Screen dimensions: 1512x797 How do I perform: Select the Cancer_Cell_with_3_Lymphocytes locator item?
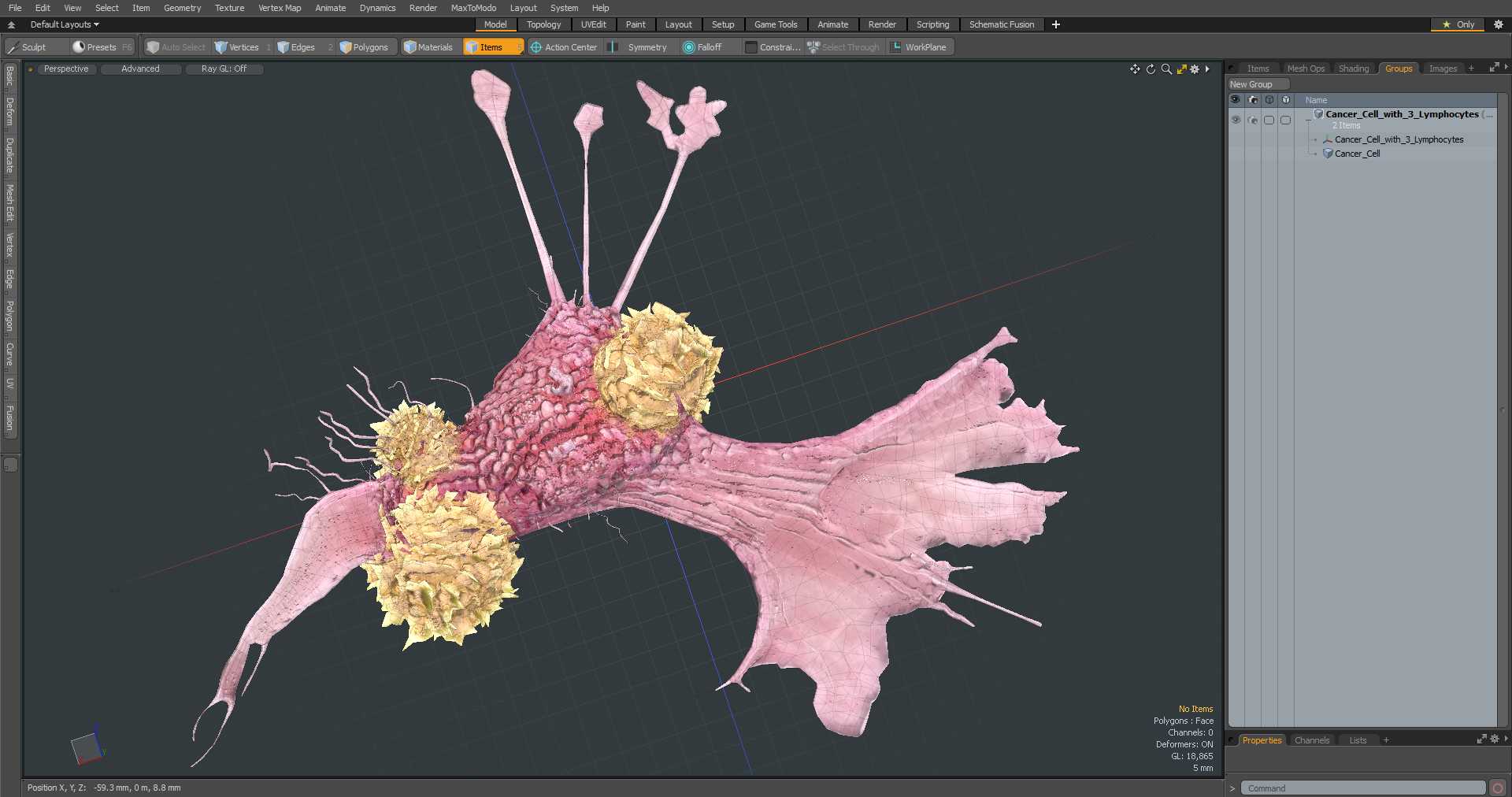tap(1399, 139)
